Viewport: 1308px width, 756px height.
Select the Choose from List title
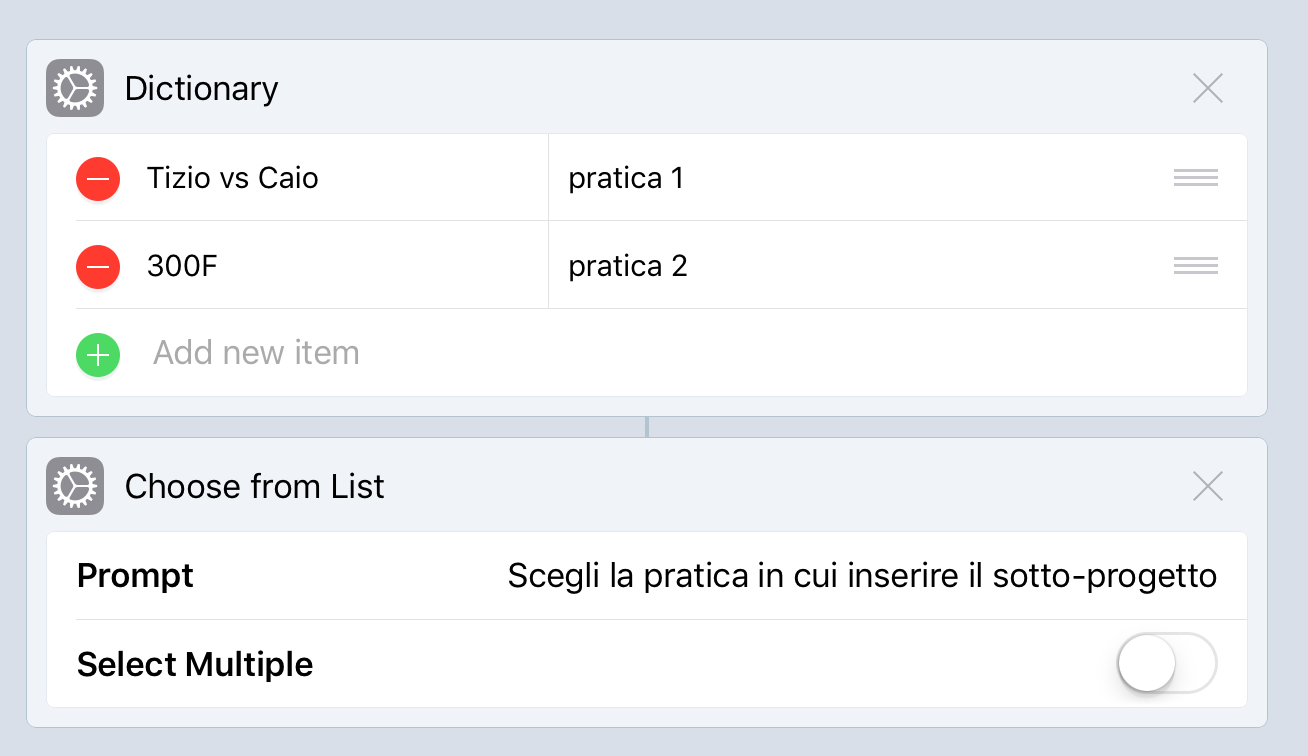point(254,486)
